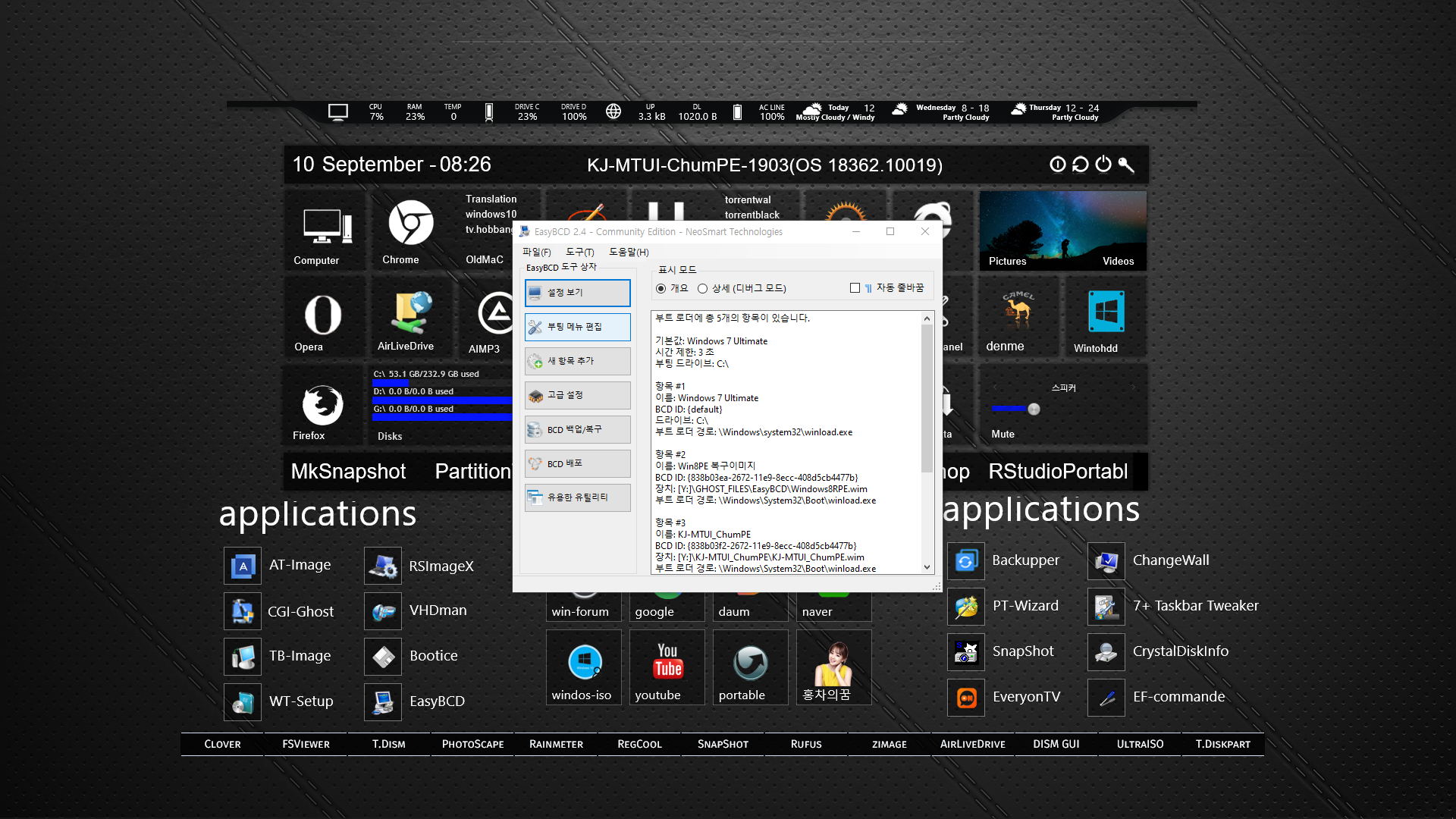Launch EasyBCD from applications list
The image size is (1456, 819).
pos(383,702)
